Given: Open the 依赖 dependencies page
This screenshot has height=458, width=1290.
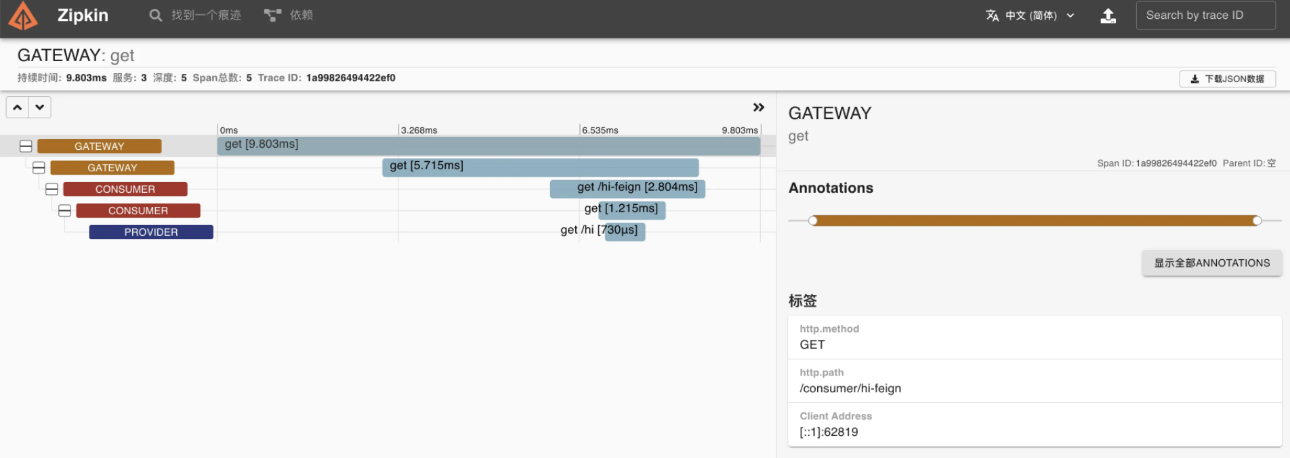Looking at the screenshot, I should [289, 16].
